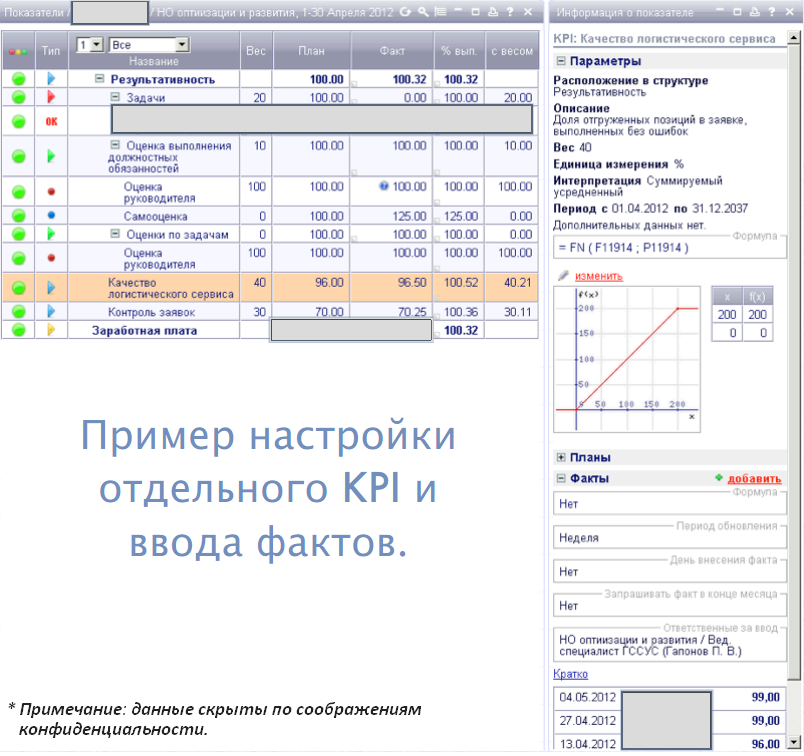Click the search magnifier icon in header

tap(423, 12)
